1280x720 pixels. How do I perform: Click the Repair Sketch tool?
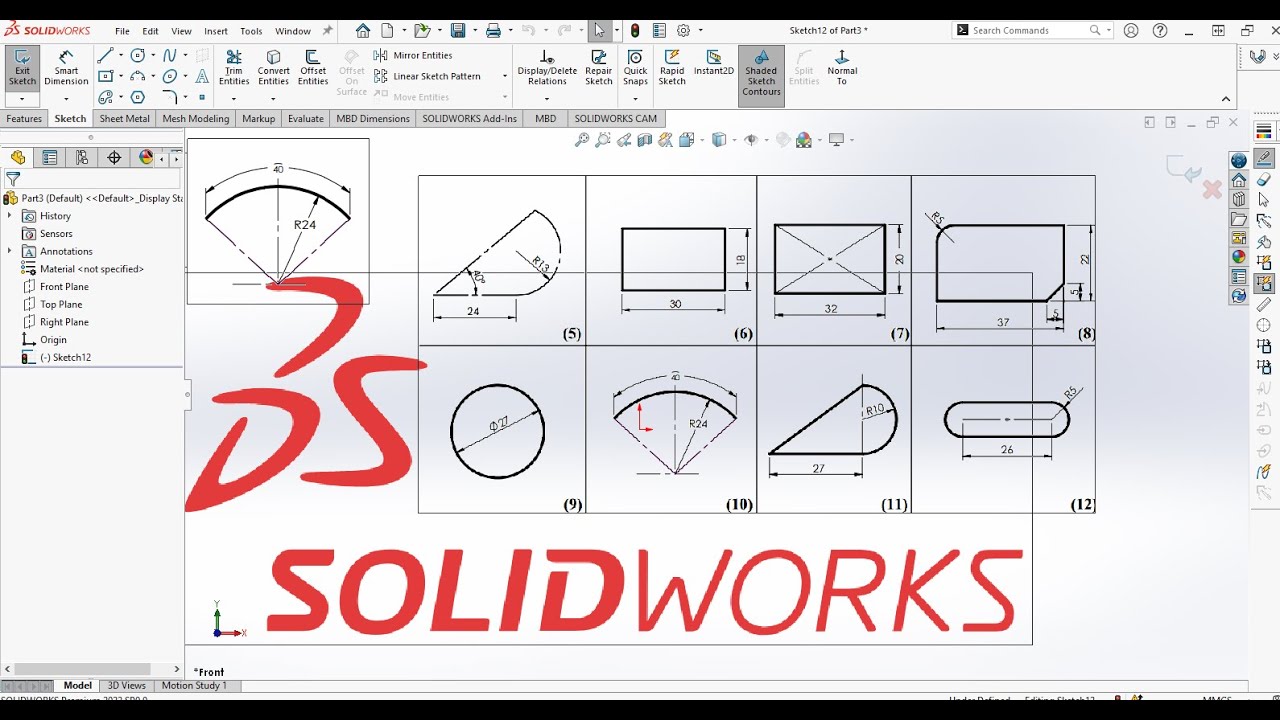point(599,68)
